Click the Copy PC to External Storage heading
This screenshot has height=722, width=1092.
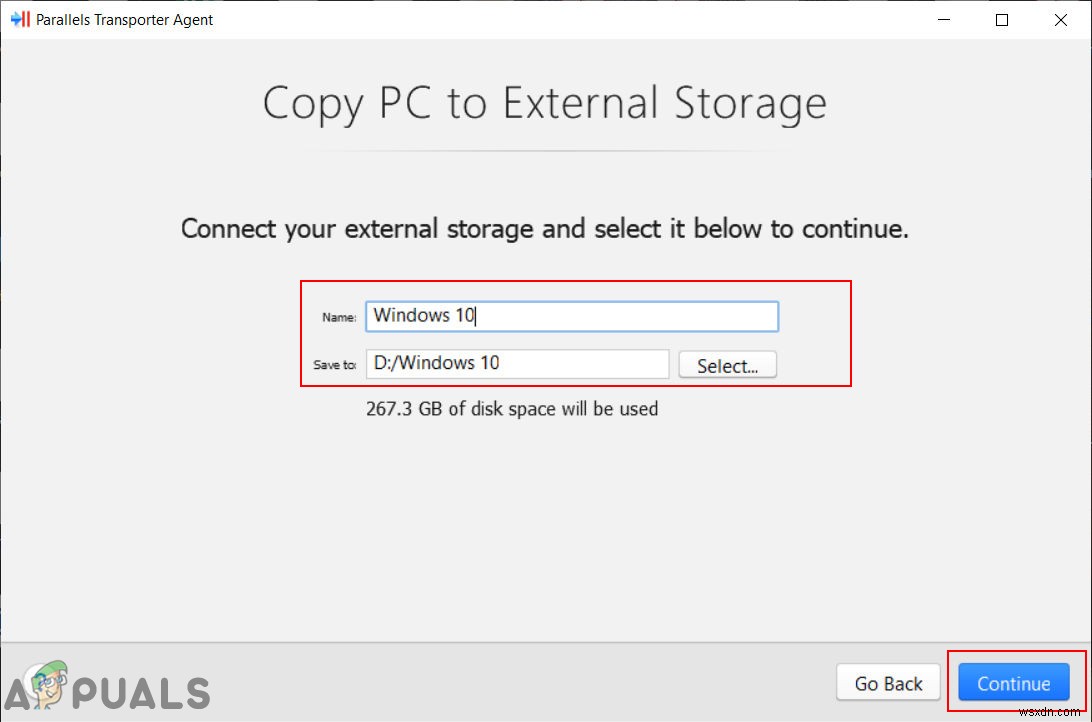[545, 102]
